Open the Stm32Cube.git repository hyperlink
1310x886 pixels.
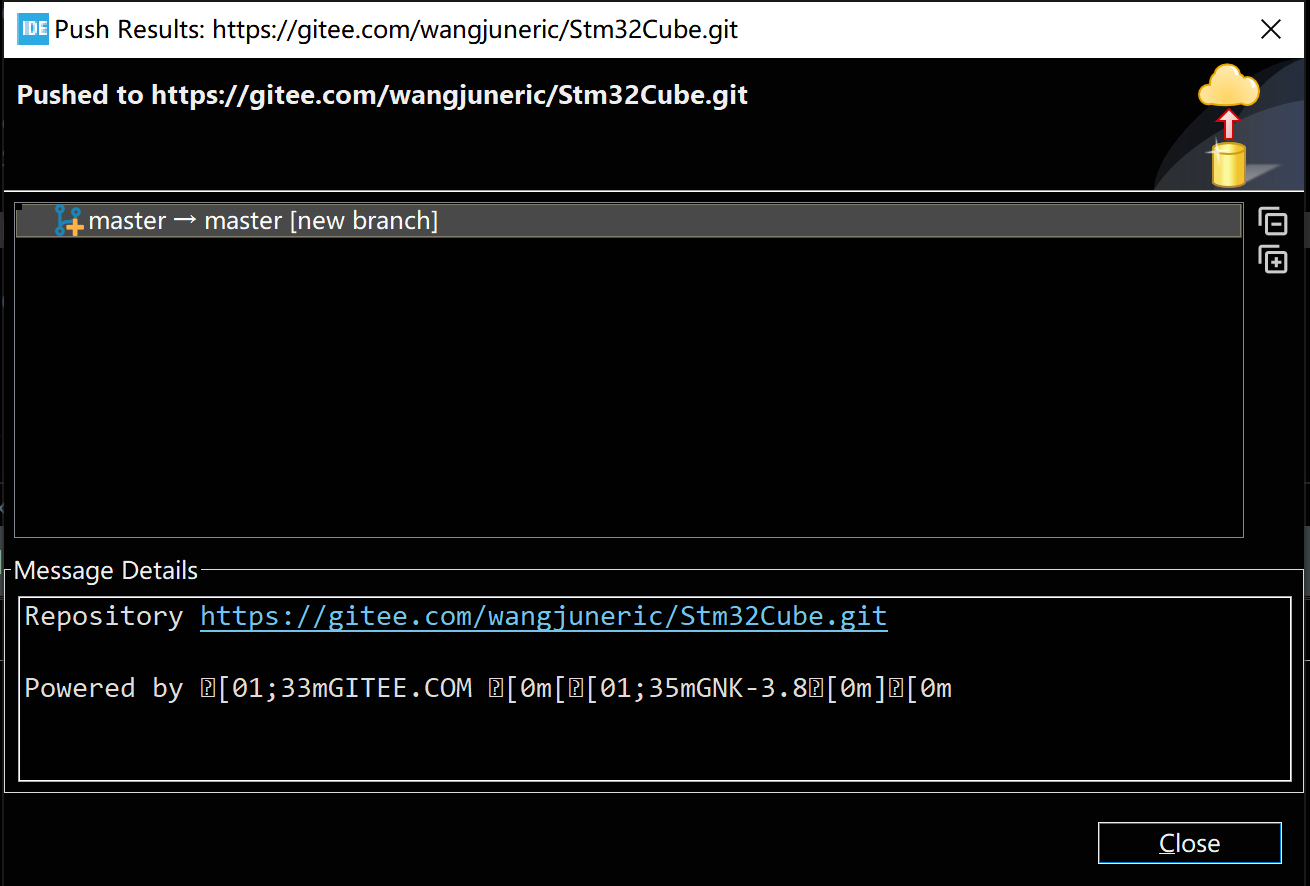543,616
